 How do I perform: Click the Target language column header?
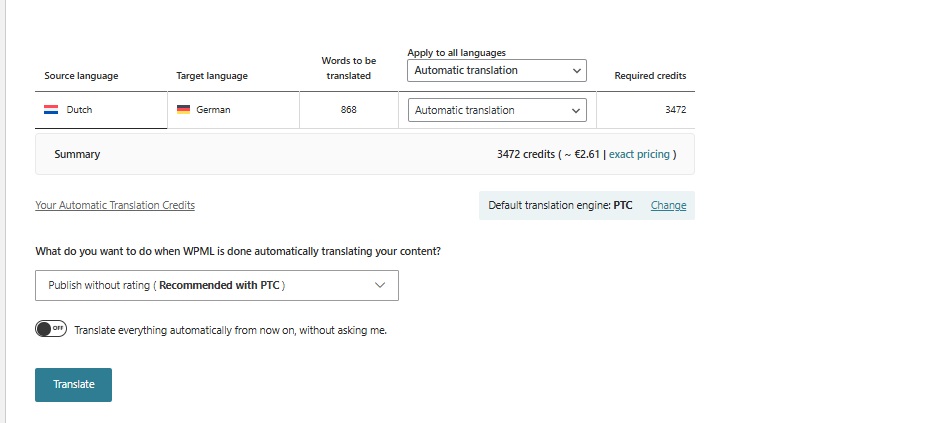pos(212,76)
